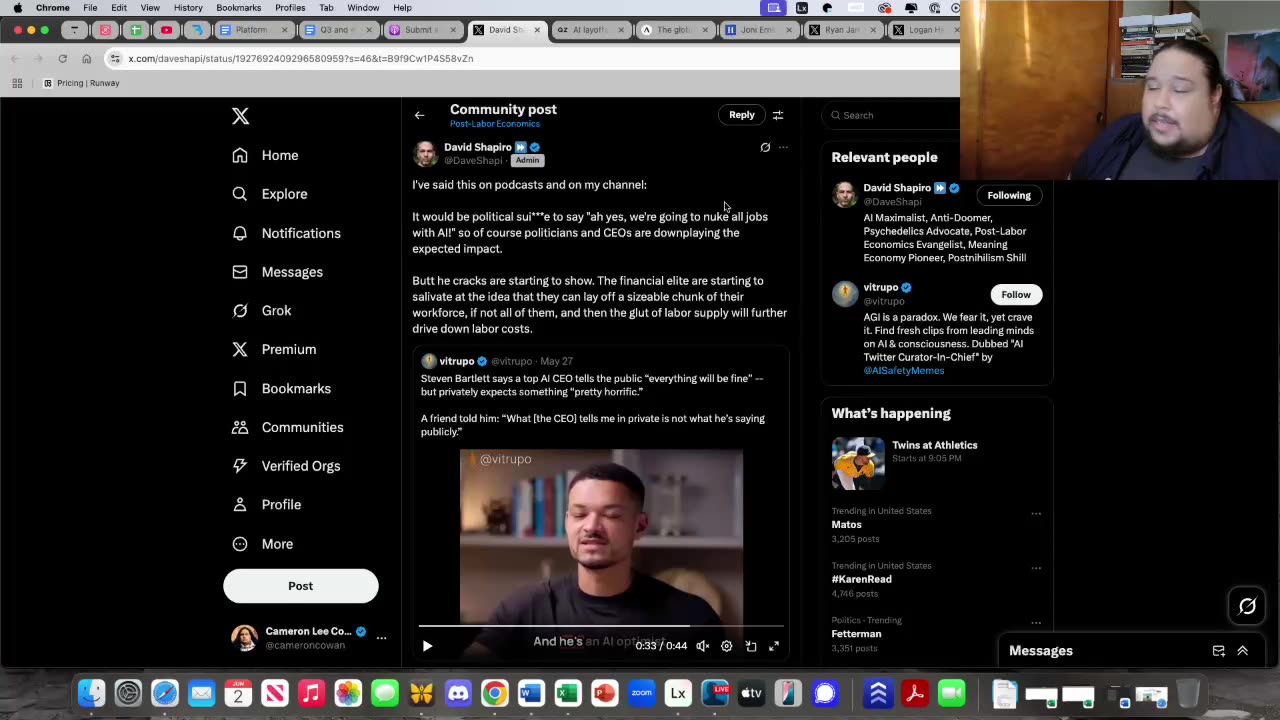Open Chrome apps grid icon
The width and height of the screenshot is (1280, 720).
(17, 83)
